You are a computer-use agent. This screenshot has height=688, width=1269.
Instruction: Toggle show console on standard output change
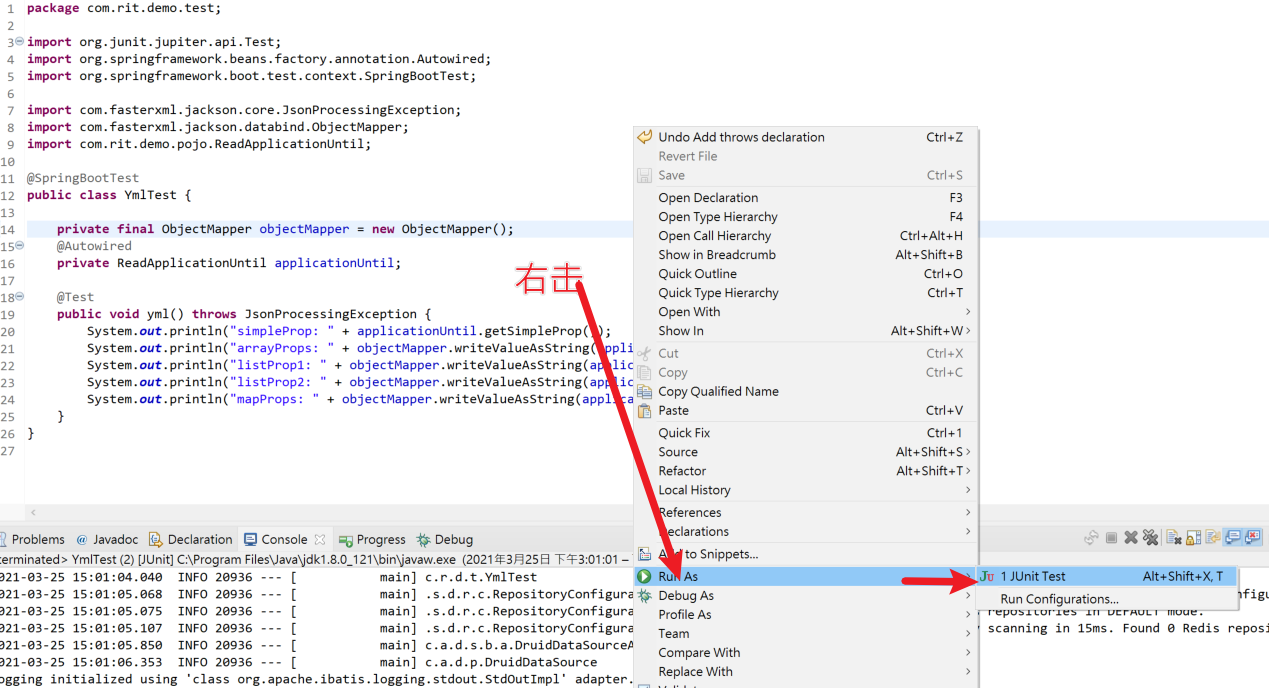click(x=1233, y=538)
